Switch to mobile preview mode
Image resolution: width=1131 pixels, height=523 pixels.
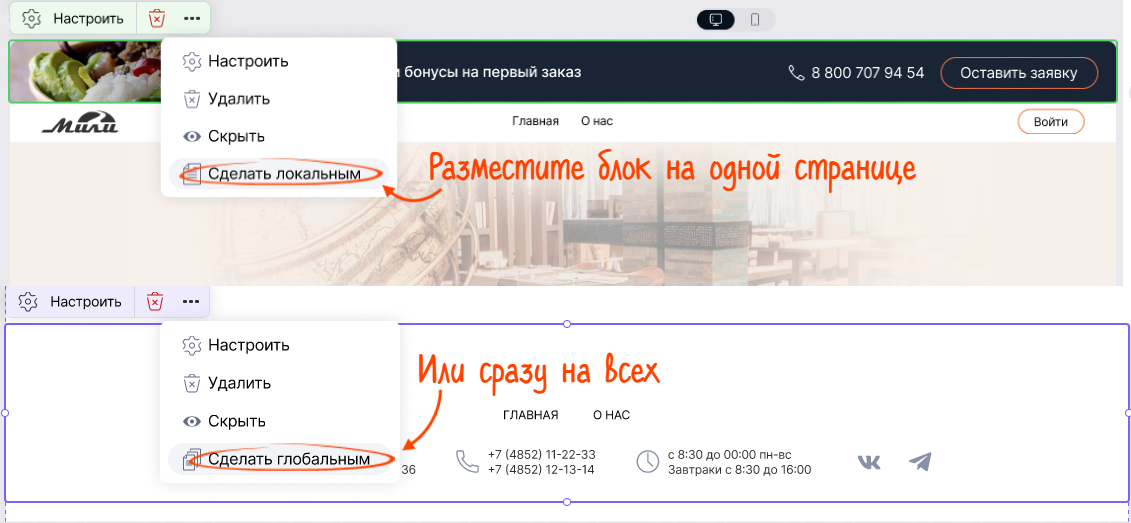click(x=755, y=20)
